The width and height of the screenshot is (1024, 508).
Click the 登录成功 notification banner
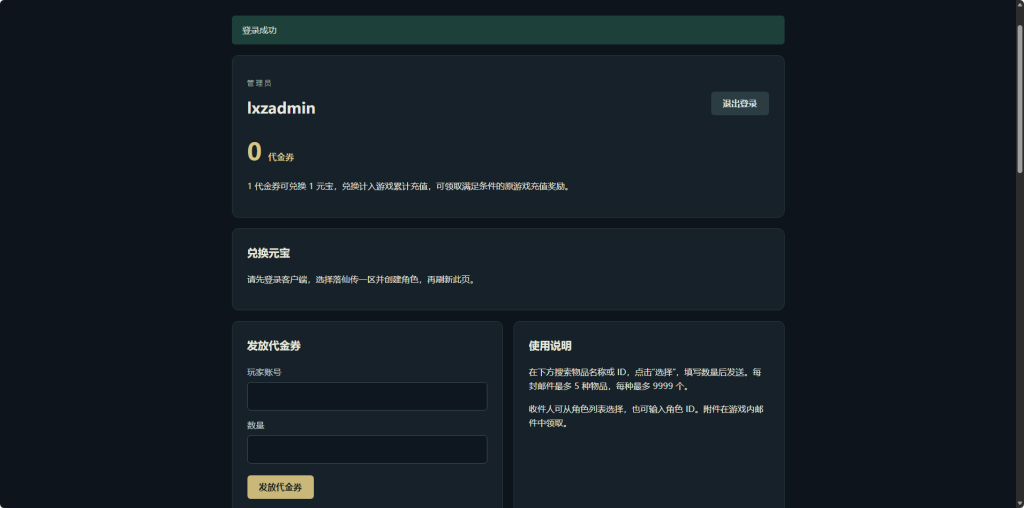(x=508, y=30)
